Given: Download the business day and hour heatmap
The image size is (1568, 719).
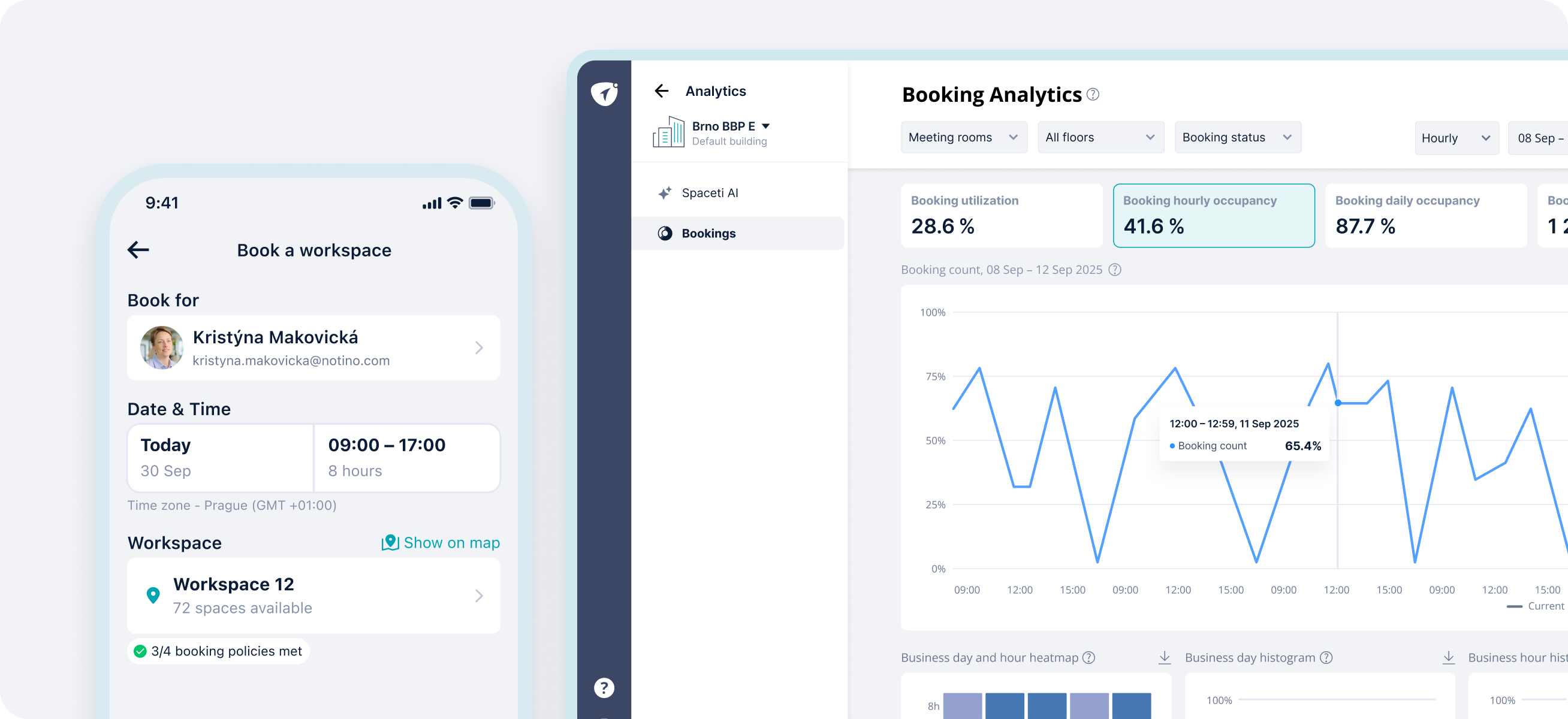Looking at the screenshot, I should 1165,657.
